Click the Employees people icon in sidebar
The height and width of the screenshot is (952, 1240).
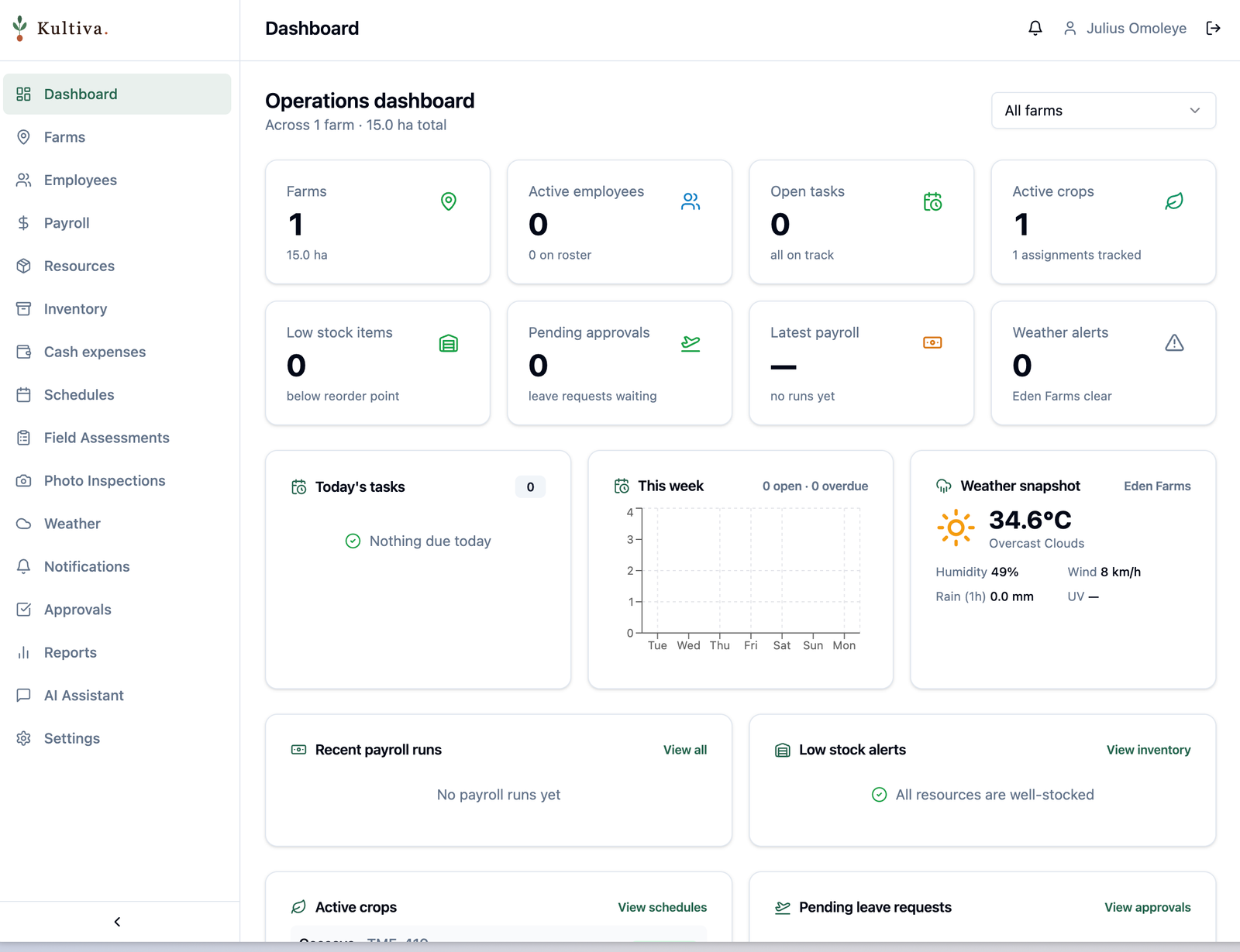pyautogui.click(x=24, y=180)
